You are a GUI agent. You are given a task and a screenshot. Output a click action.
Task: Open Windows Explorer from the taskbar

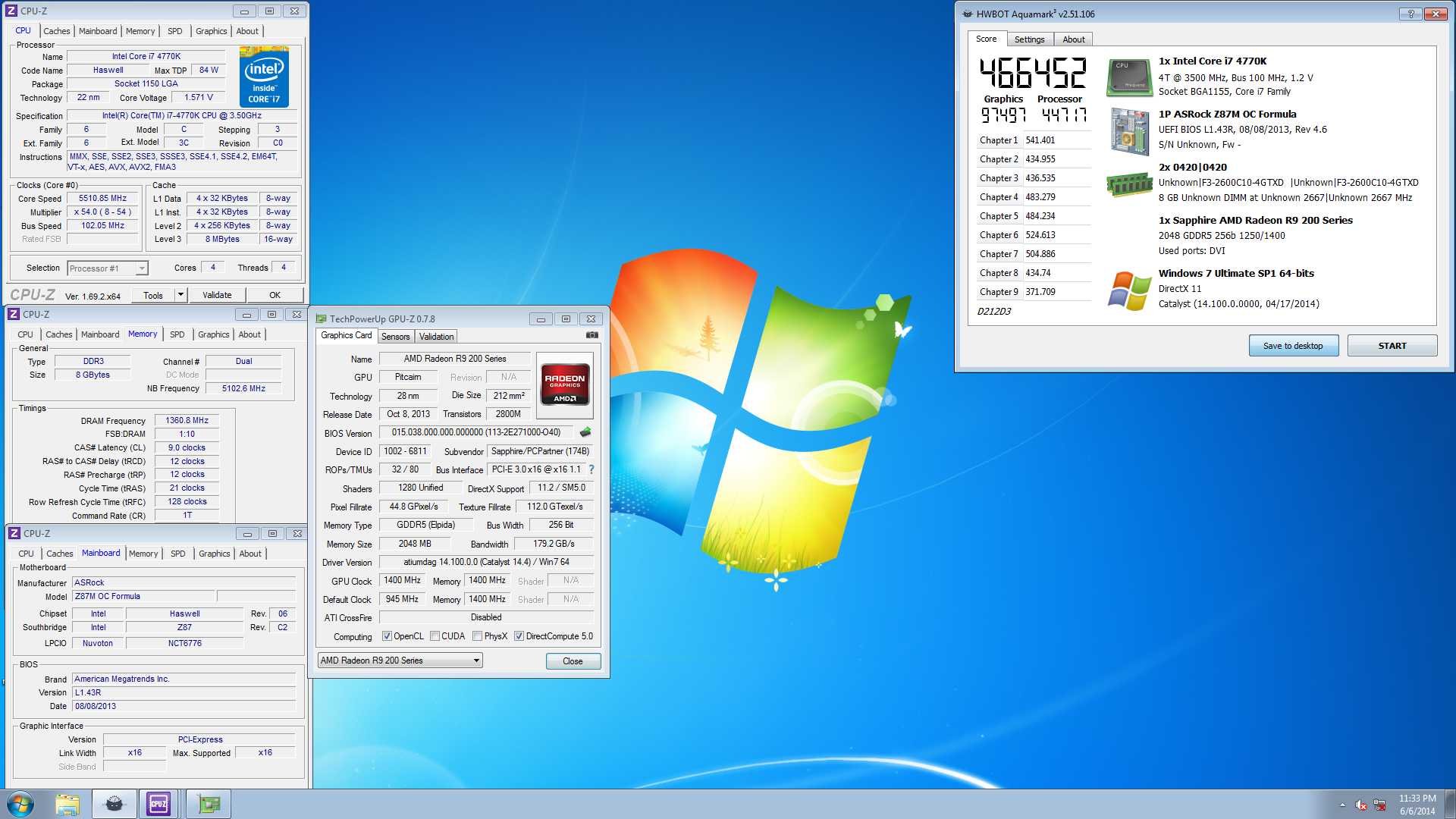(x=67, y=804)
